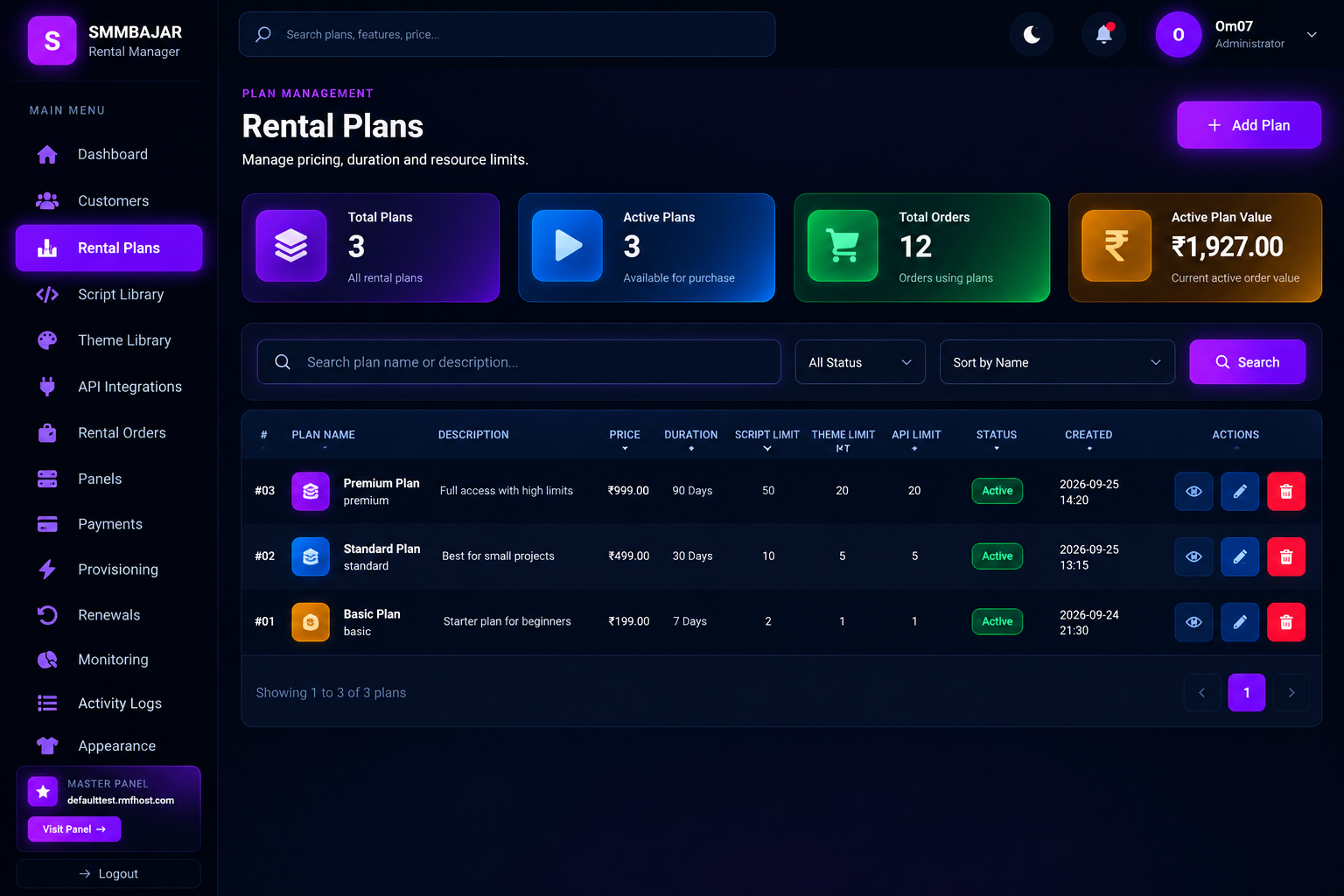Click the Standard Plan blue stack icon
The width and height of the screenshot is (1344, 896).
311,556
